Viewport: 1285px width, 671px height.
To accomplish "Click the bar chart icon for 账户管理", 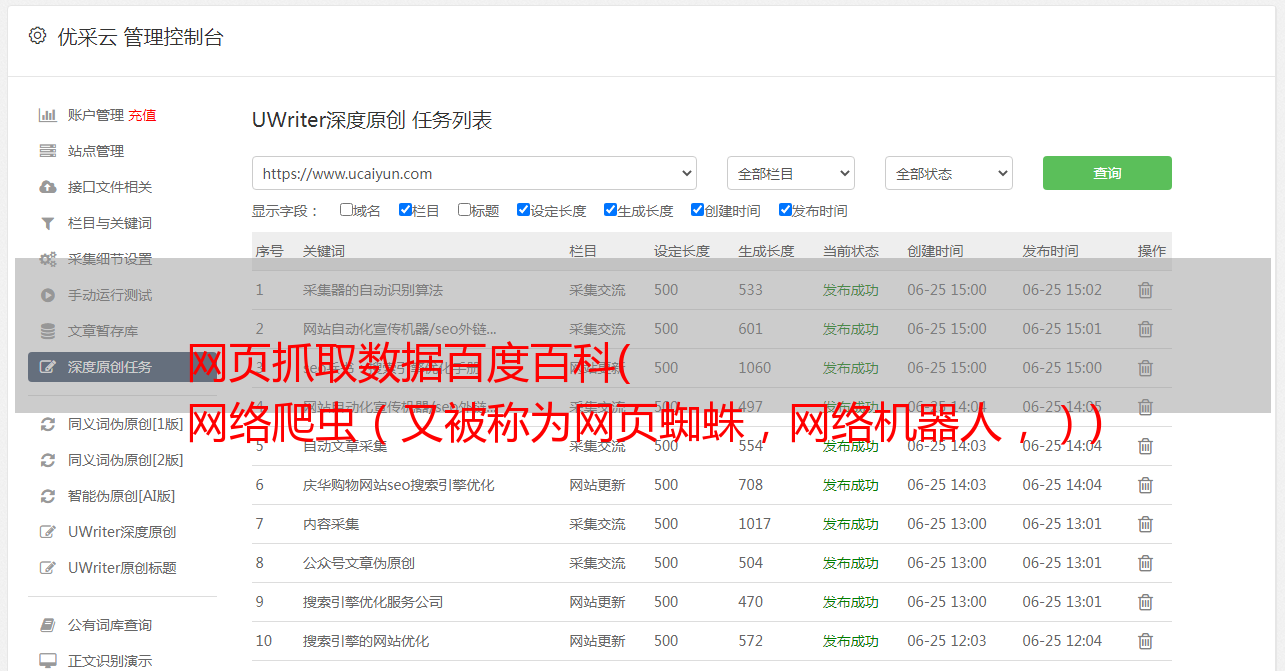I will tap(47, 115).
